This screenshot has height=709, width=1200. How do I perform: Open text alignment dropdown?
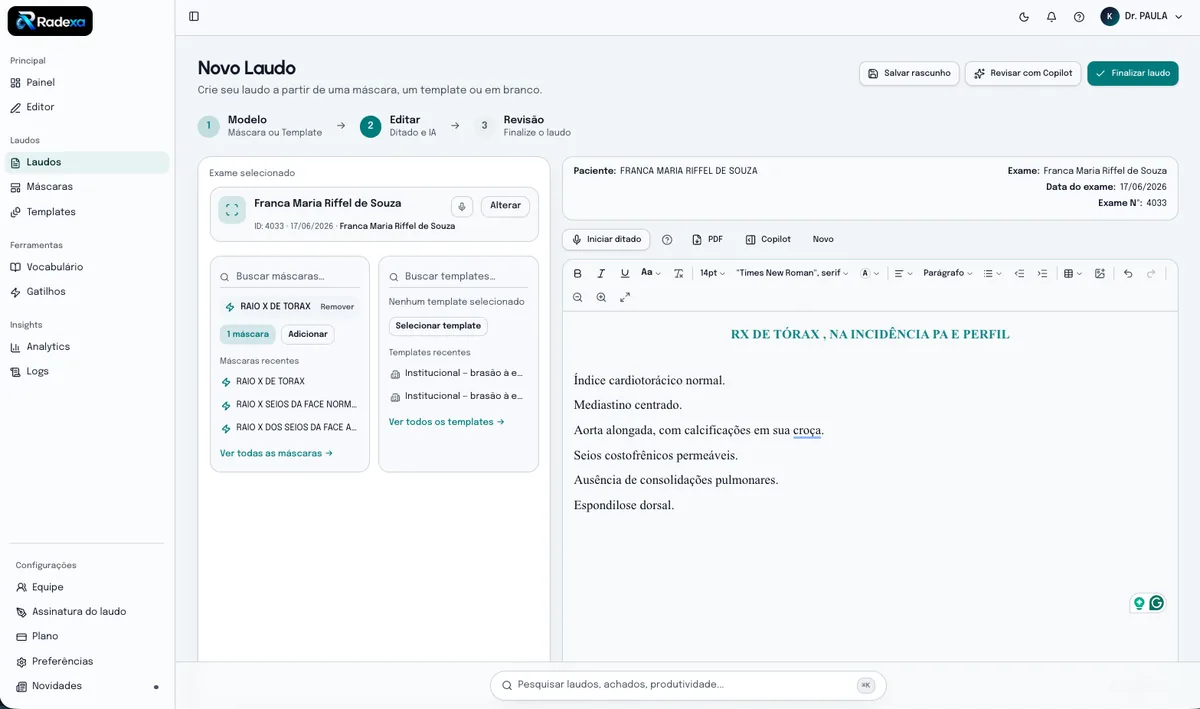coord(903,273)
